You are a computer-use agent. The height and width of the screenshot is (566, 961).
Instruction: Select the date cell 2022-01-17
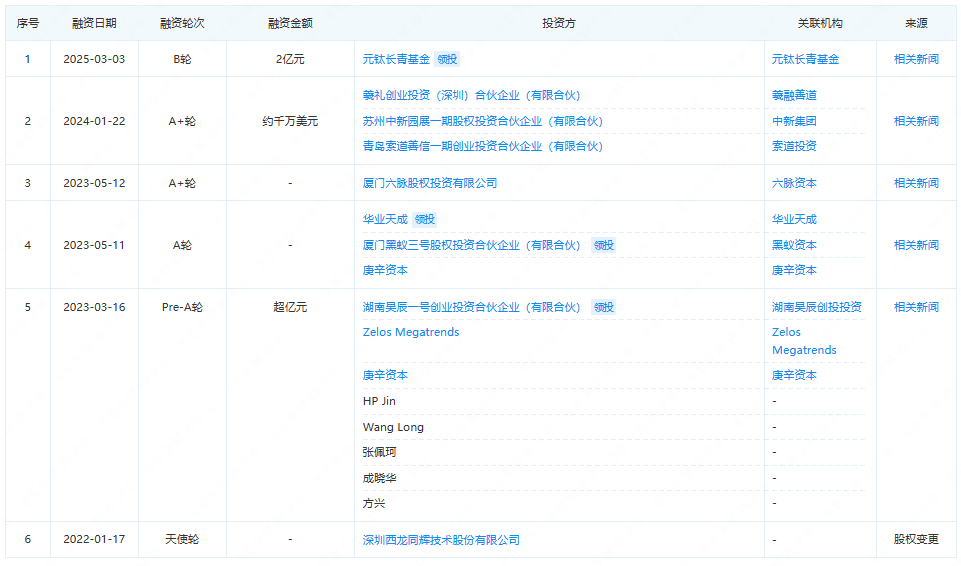pyautogui.click(x=94, y=539)
